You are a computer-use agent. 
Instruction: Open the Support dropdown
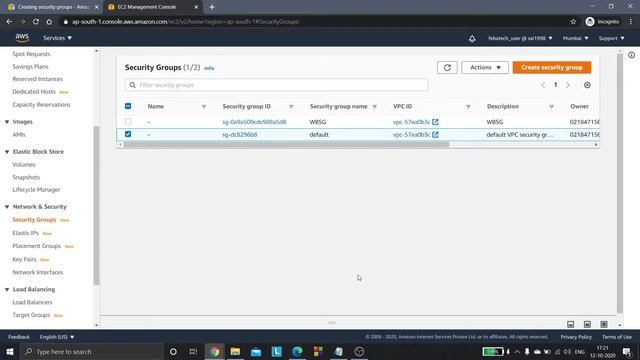point(611,38)
